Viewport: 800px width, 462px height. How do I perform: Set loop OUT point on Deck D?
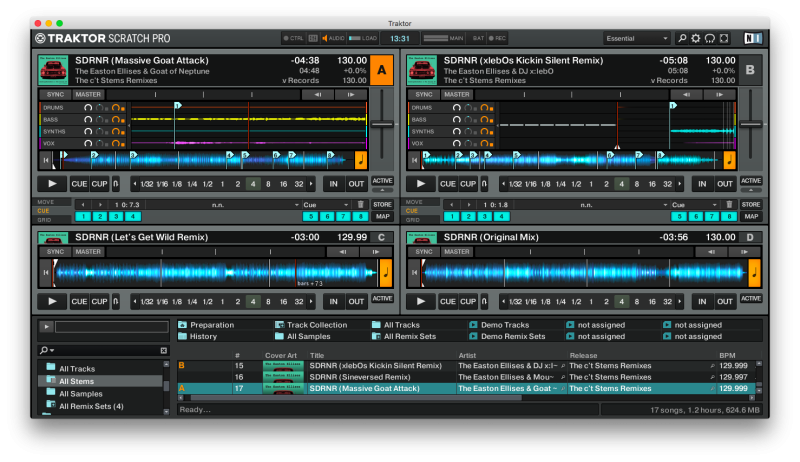pyautogui.click(x=724, y=301)
